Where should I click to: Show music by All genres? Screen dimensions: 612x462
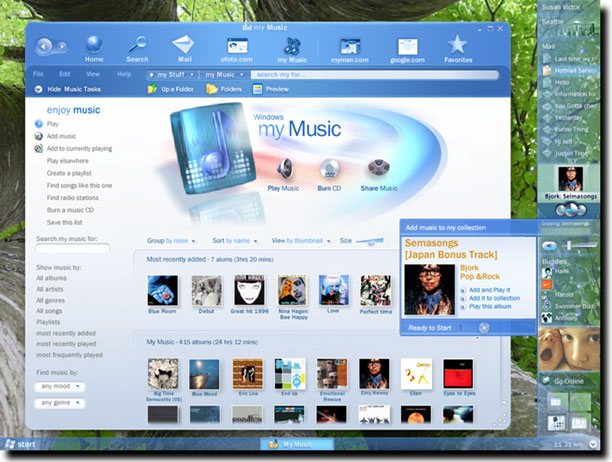[50, 300]
